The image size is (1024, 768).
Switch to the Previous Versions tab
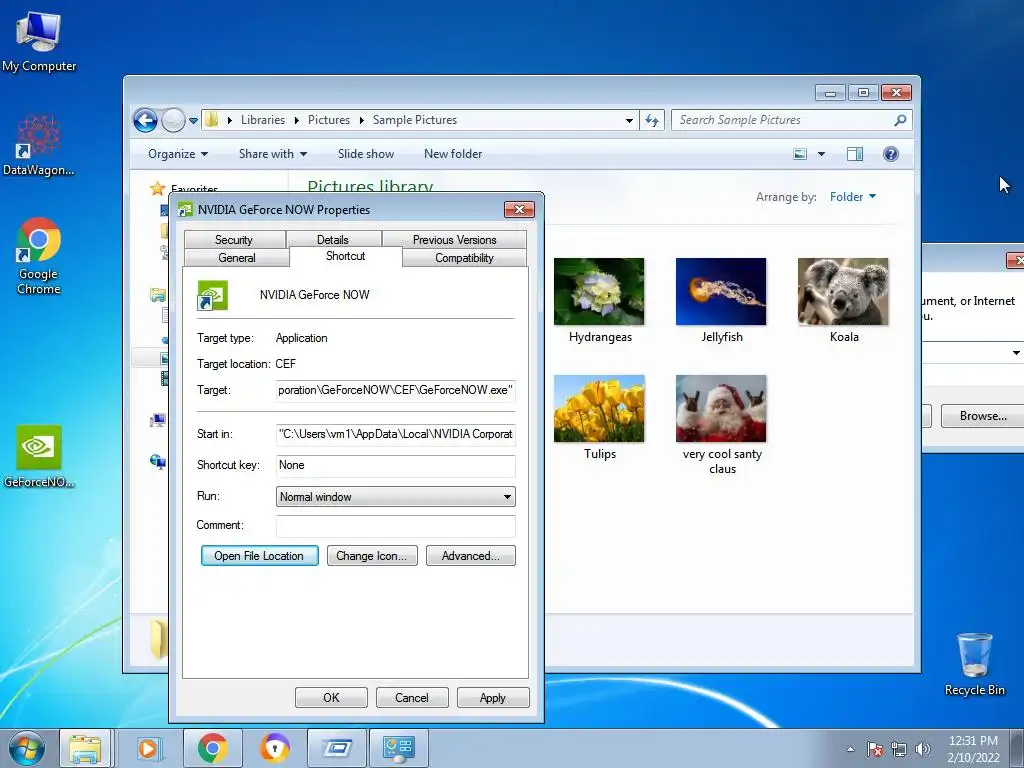(x=455, y=240)
